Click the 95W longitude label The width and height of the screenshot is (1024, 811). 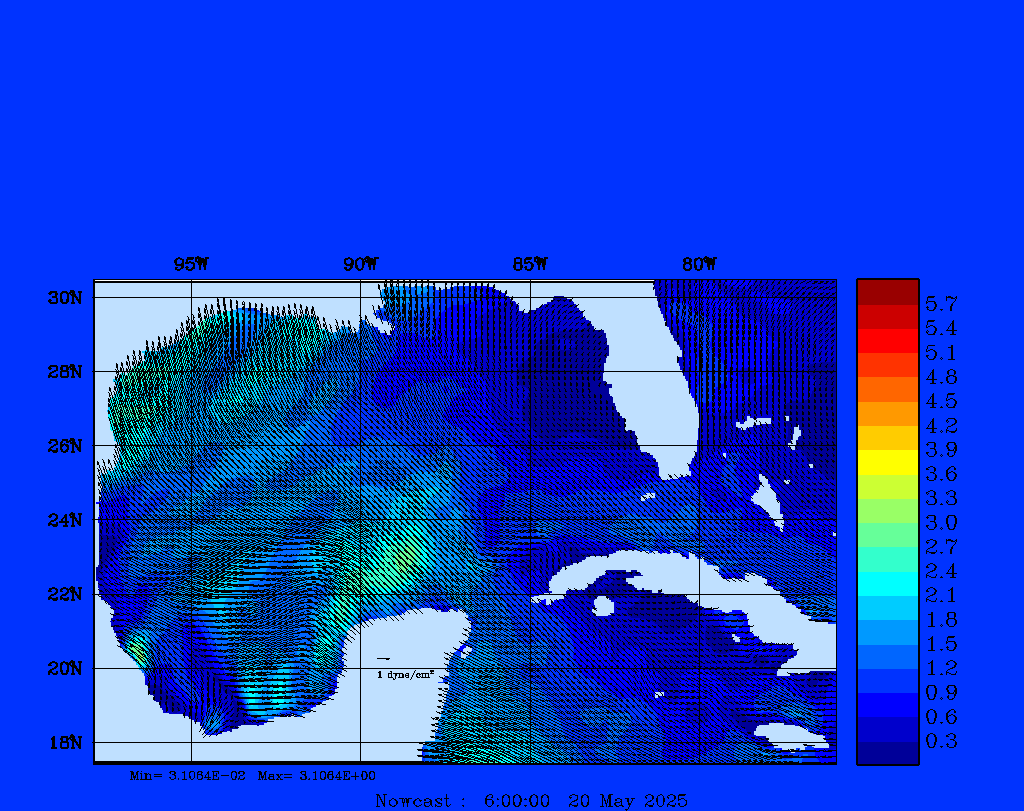[x=191, y=265]
